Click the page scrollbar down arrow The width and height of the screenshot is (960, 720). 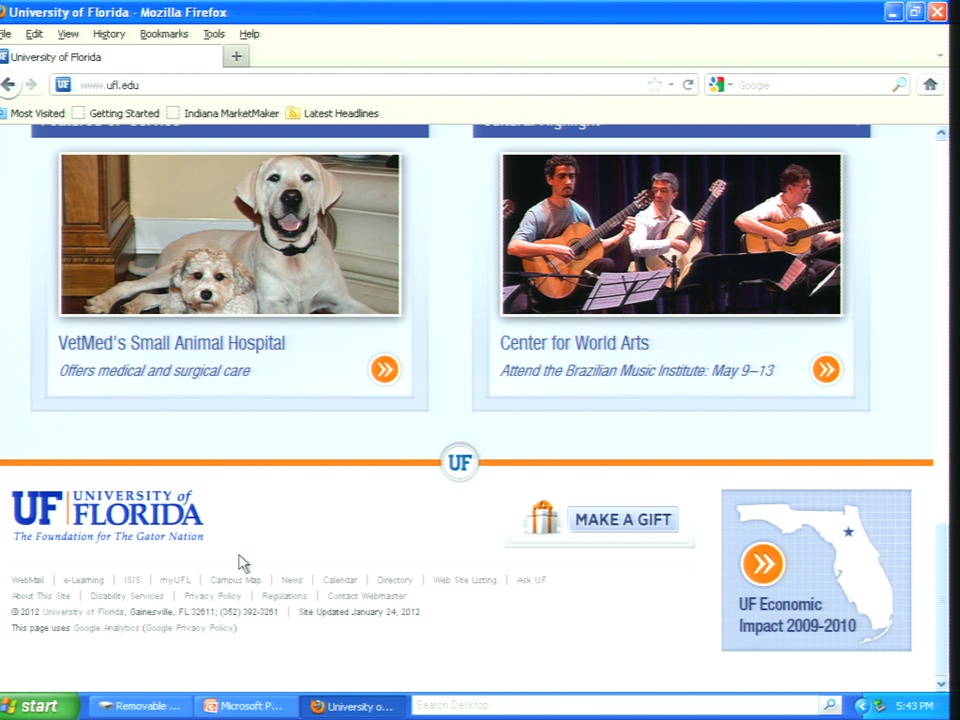tap(941, 684)
